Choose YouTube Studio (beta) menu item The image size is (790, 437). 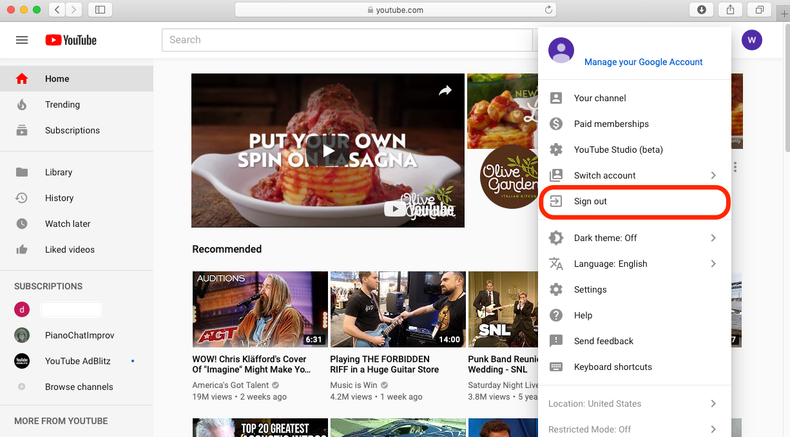(618, 150)
